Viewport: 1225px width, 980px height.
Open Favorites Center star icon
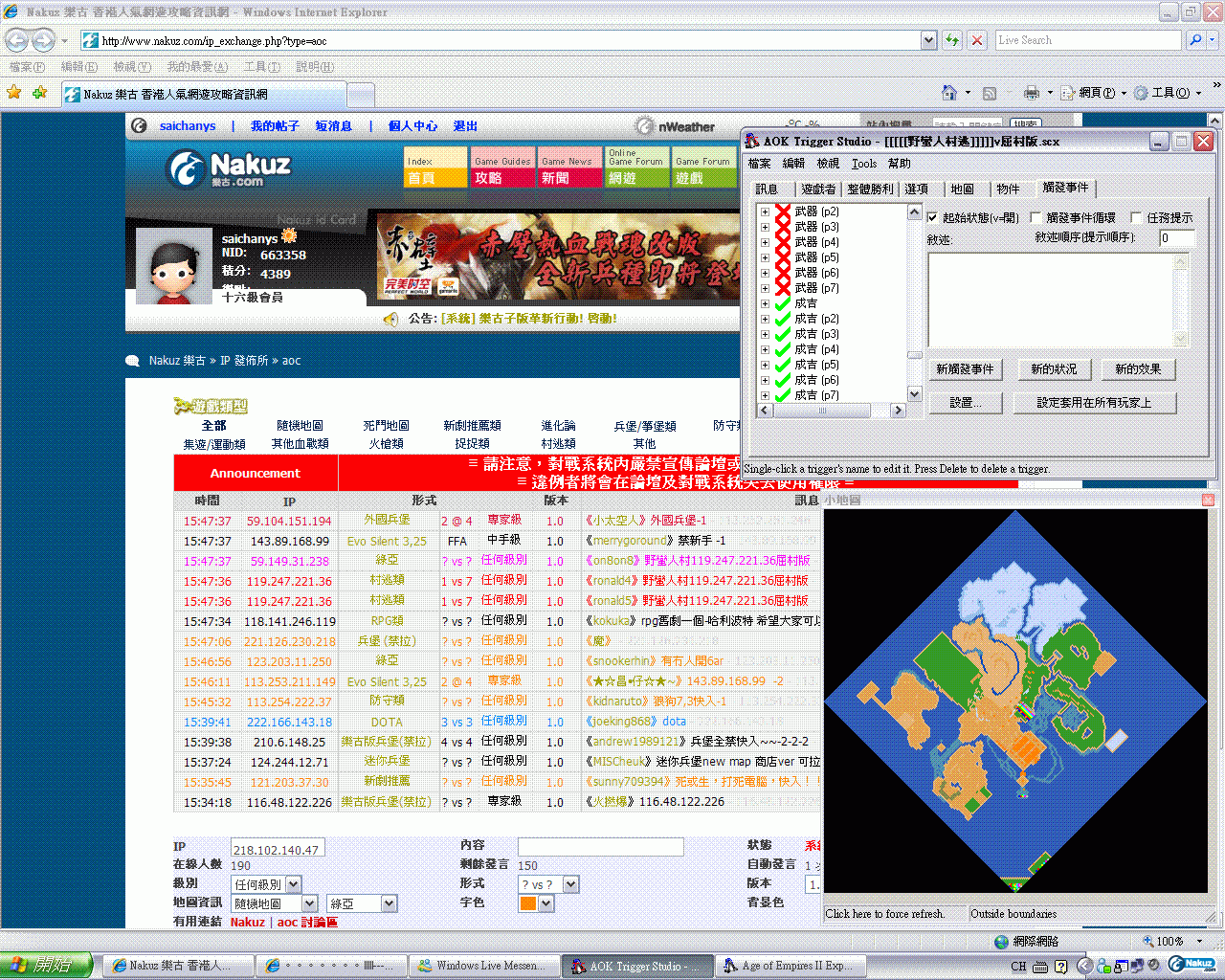coord(14,93)
